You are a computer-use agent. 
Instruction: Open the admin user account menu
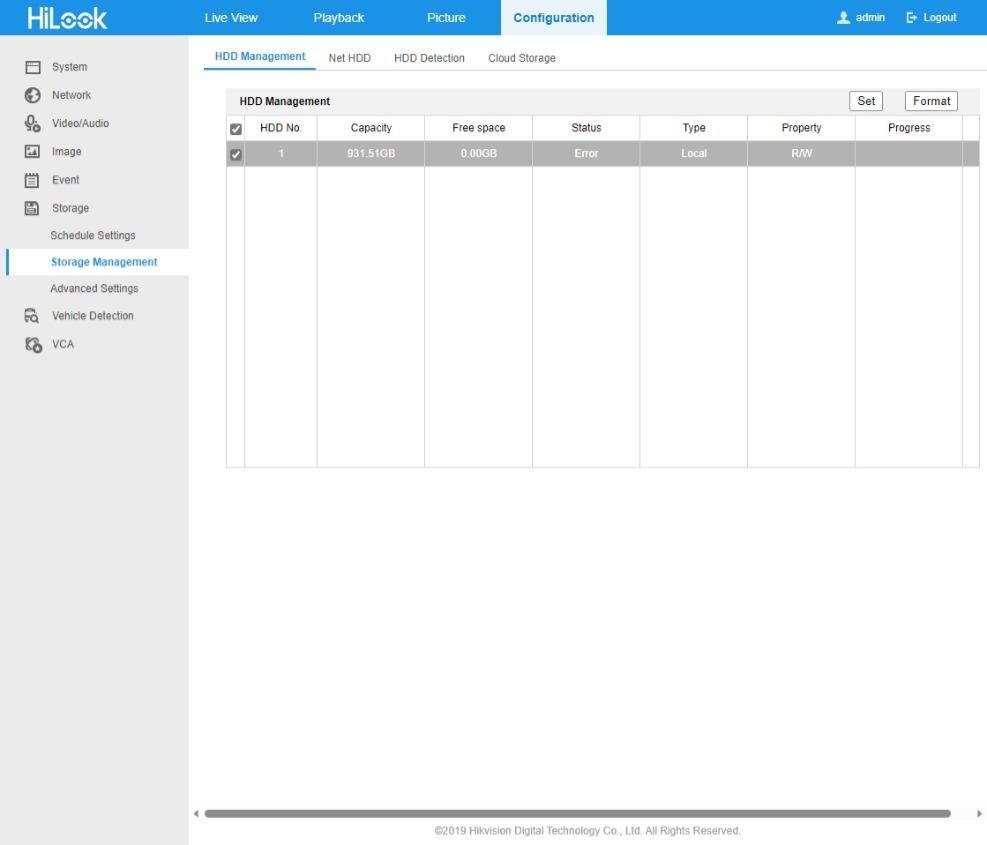tap(861, 18)
